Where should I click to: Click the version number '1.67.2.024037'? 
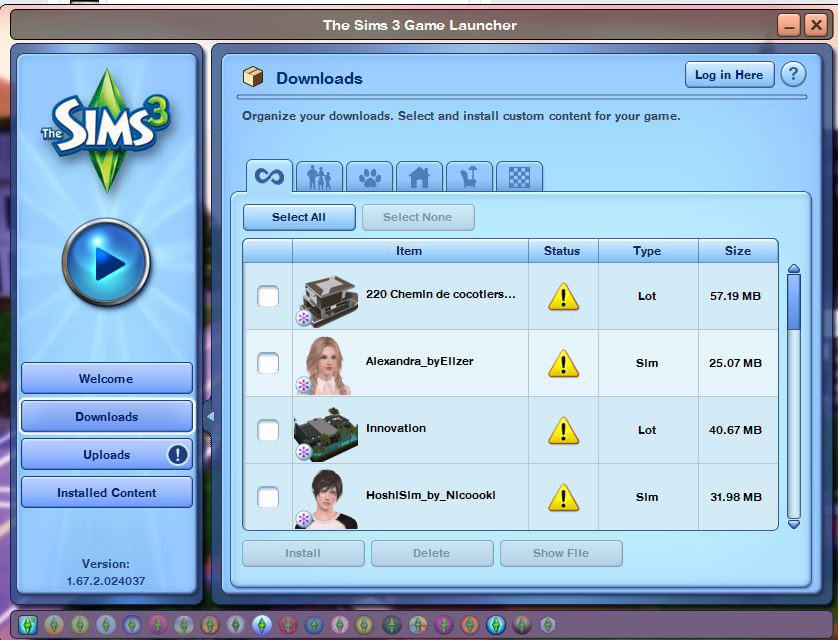point(106,581)
